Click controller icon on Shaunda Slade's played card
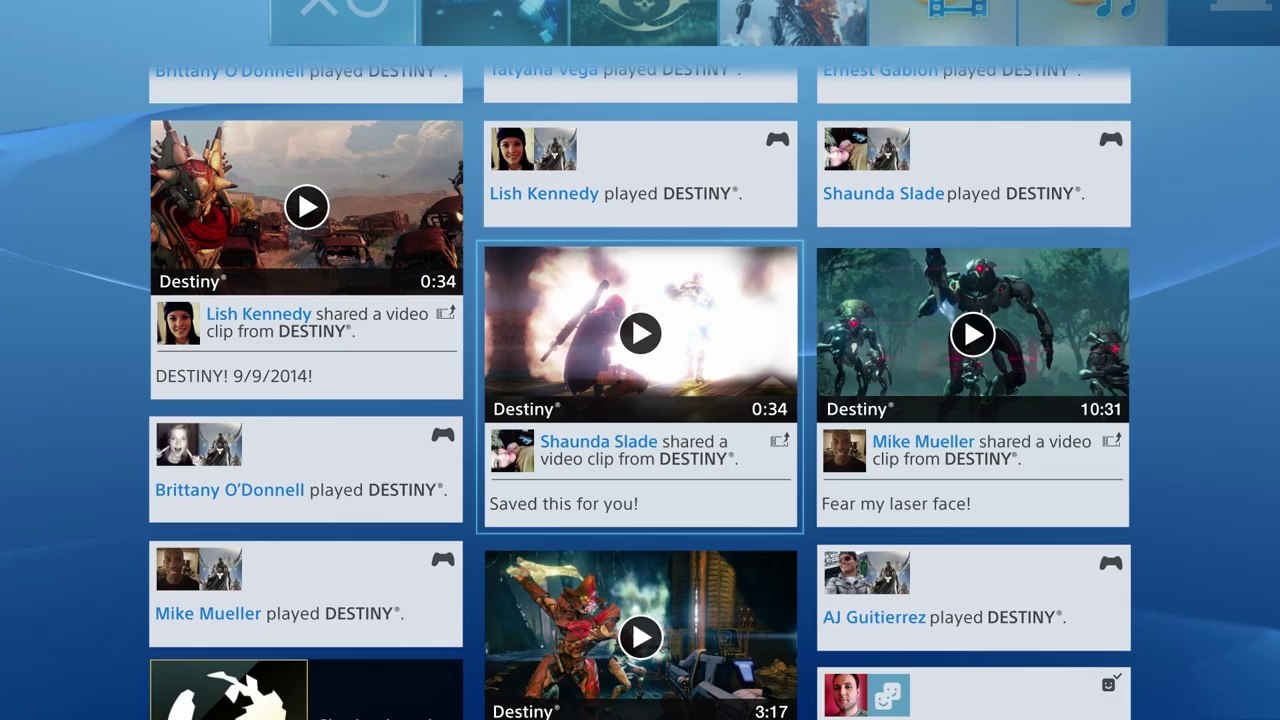1280x720 pixels. point(1111,139)
